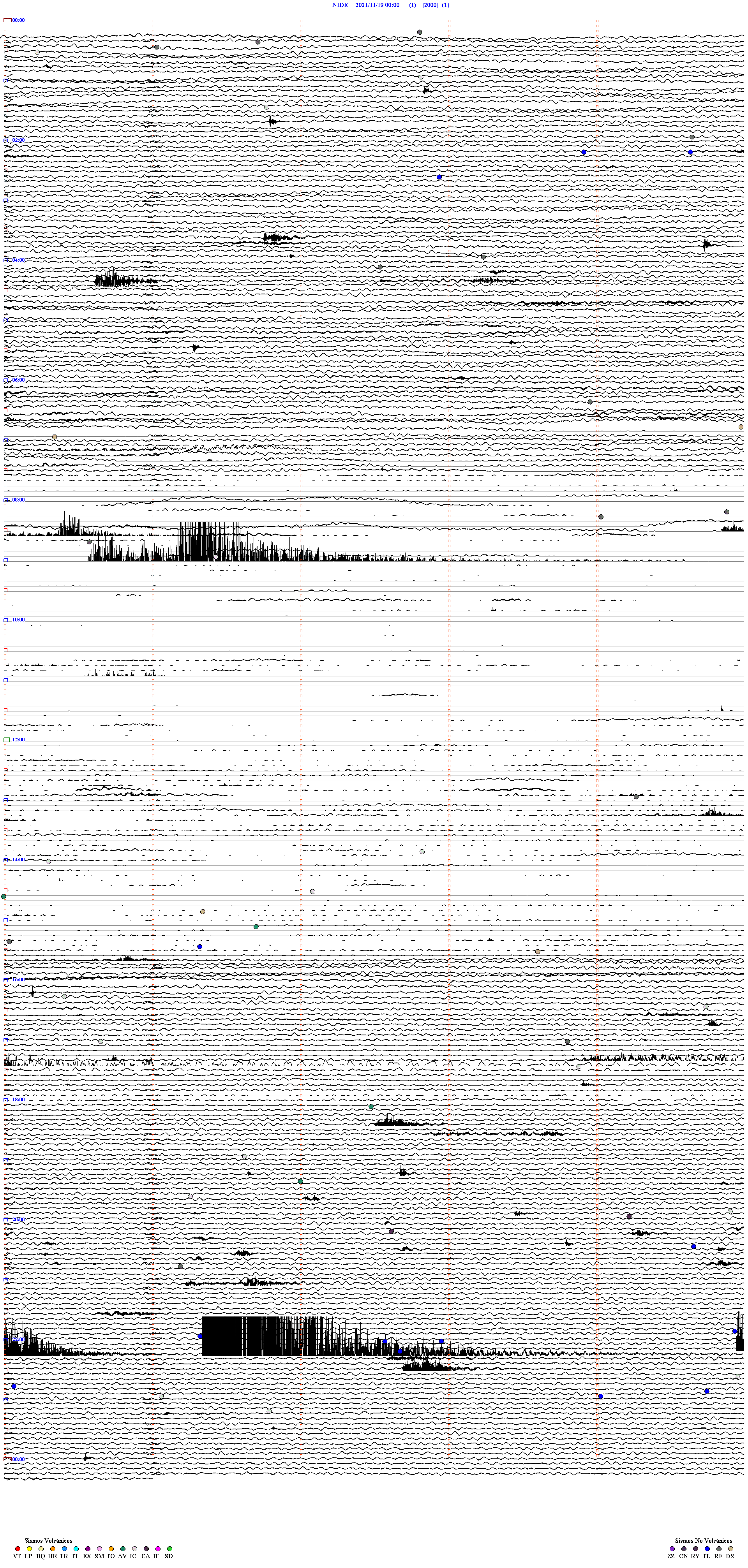
Task: Click the '(T)' label in header
Action: click(x=446, y=5)
